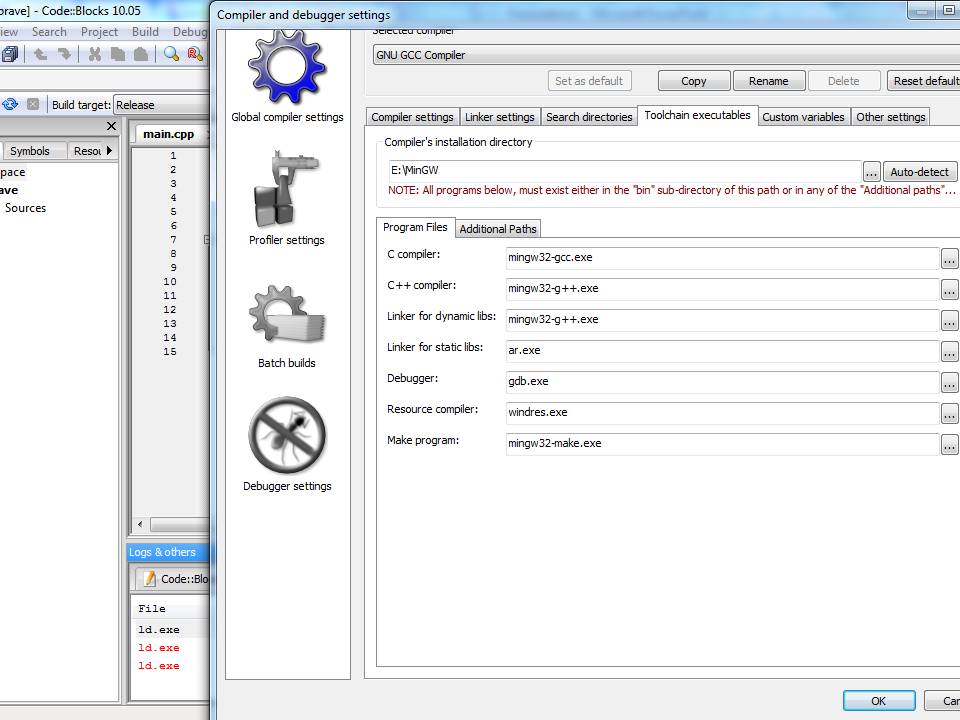Click the Redo arrow in Code::Blocks toolbar
The image size is (960, 720).
click(64, 54)
